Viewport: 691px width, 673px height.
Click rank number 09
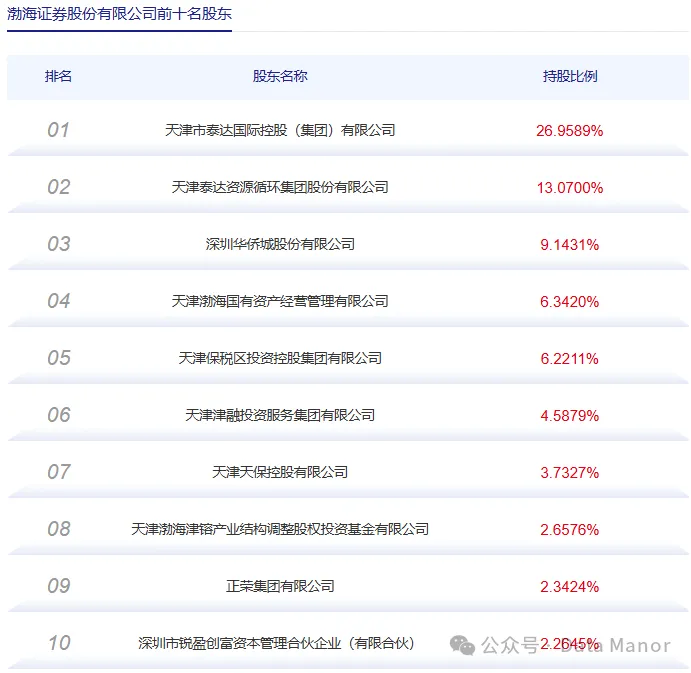pyautogui.click(x=59, y=585)
